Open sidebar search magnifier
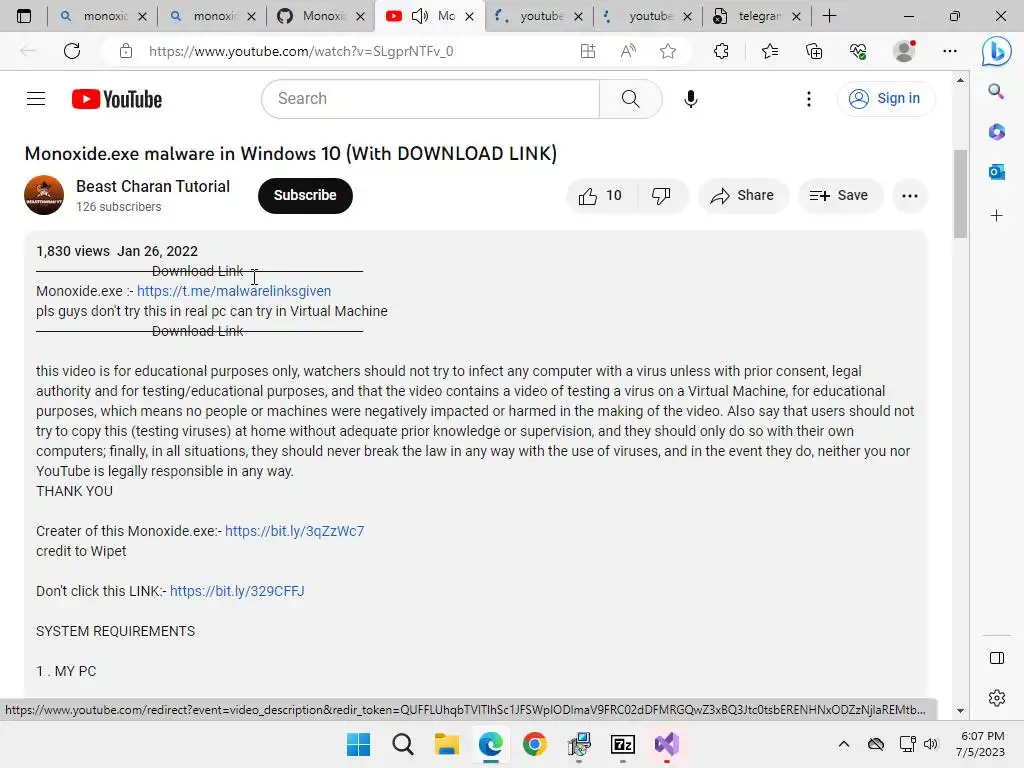 [x=996, y=91]
